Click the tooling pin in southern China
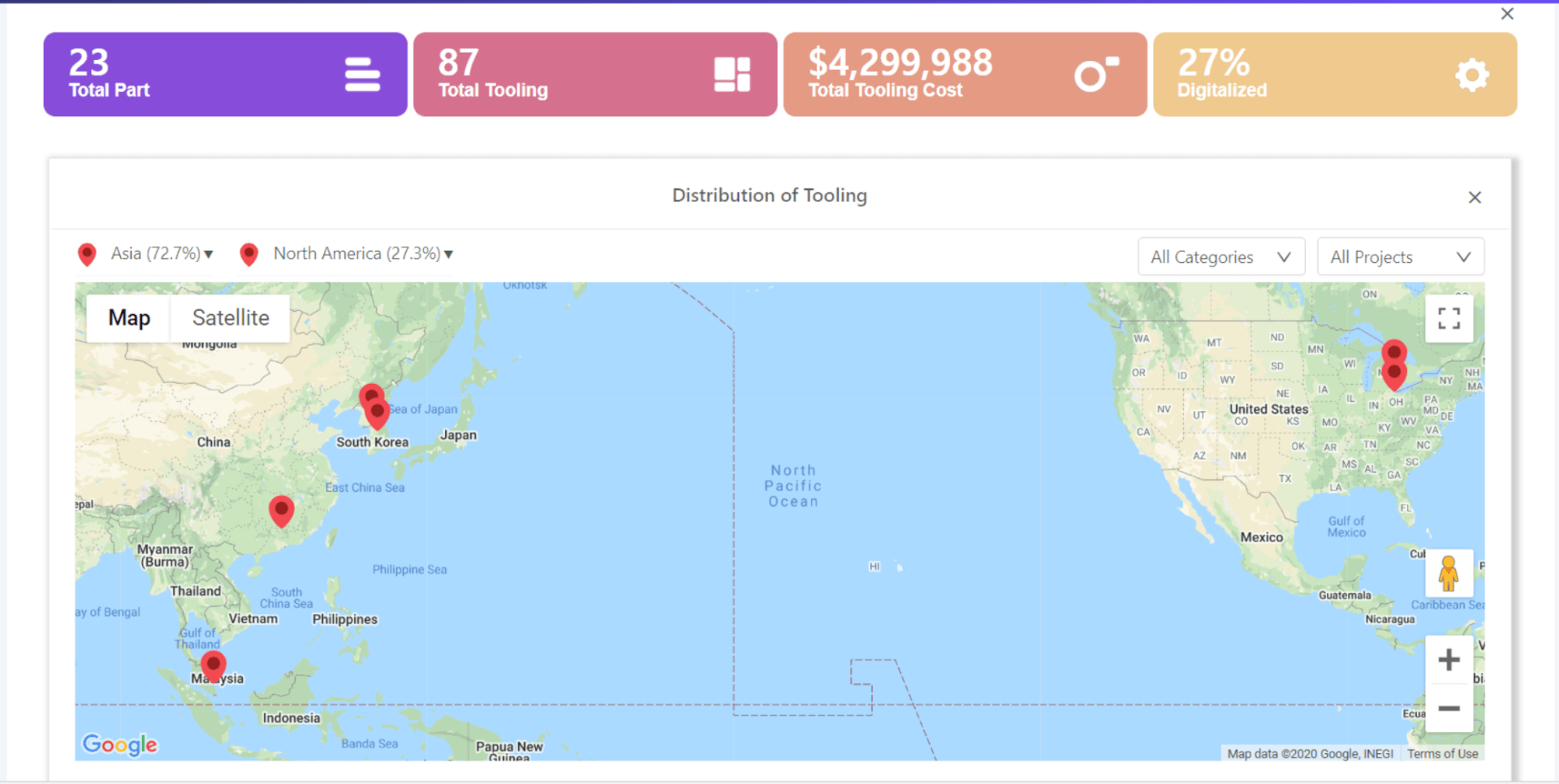The image size is (1559, 784). pos(281,511)
